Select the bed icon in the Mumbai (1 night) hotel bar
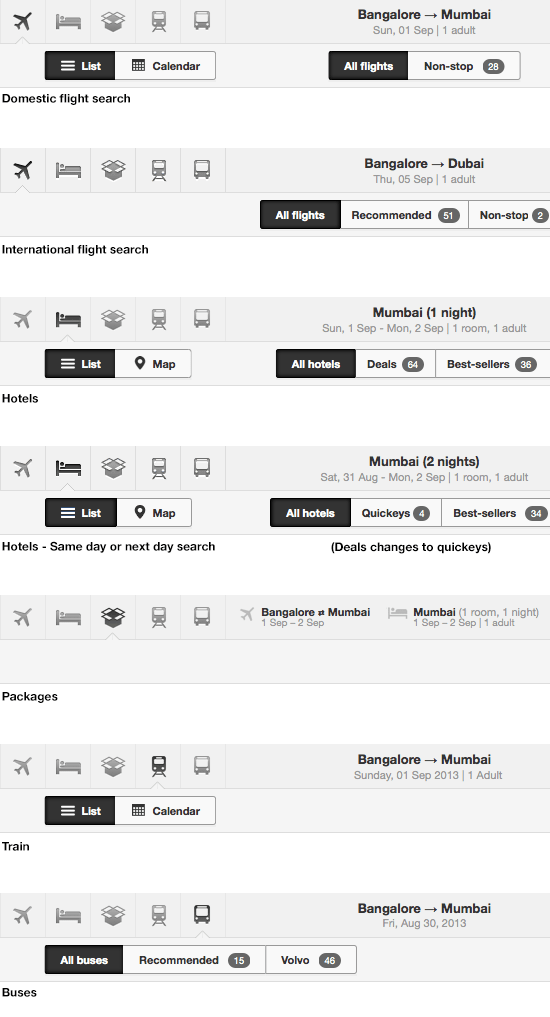 tap(68, 320)
